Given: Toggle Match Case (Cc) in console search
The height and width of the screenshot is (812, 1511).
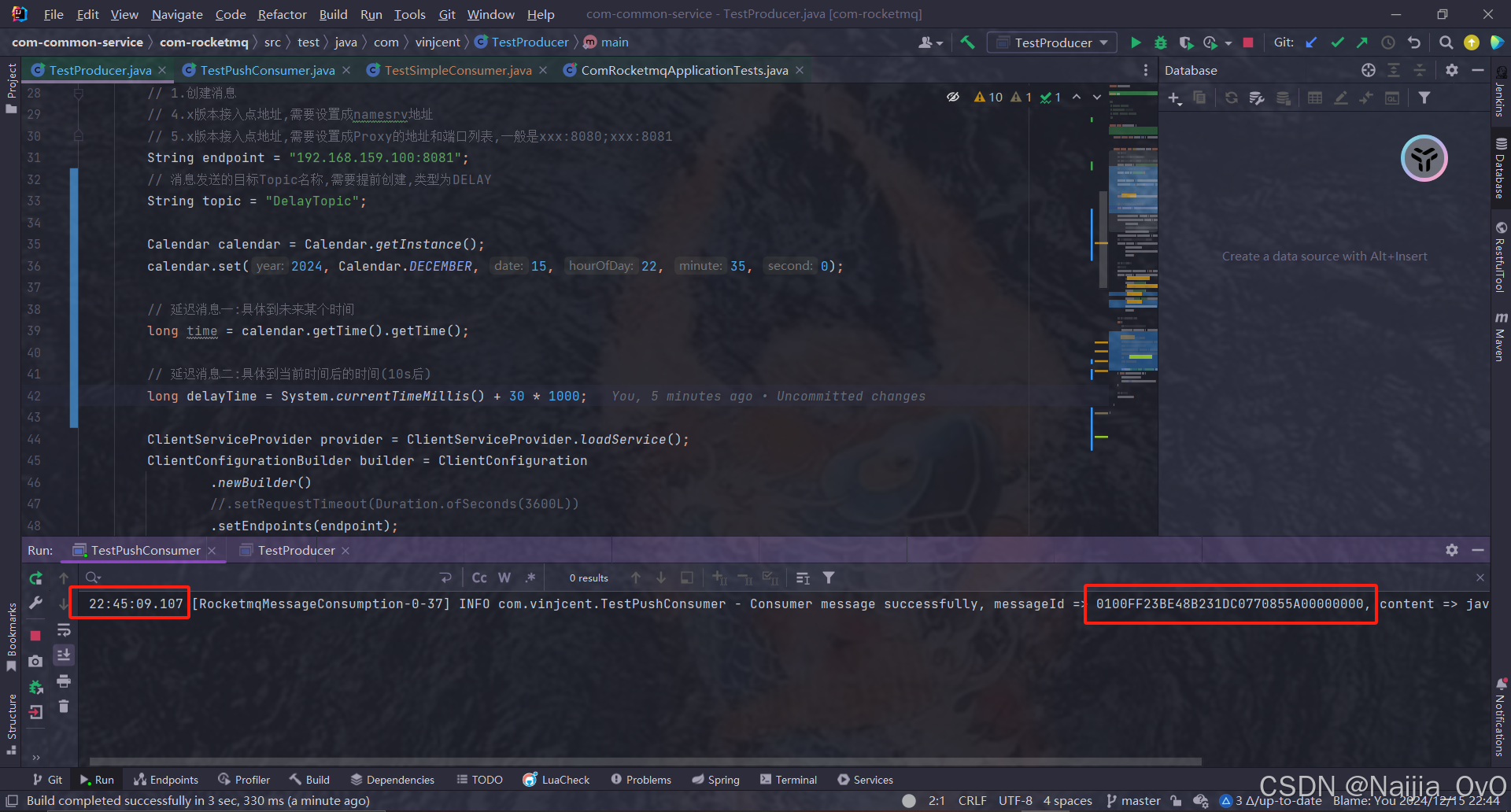Looking at the screenshot, I should pyautogui.click(x=479, y=578).
